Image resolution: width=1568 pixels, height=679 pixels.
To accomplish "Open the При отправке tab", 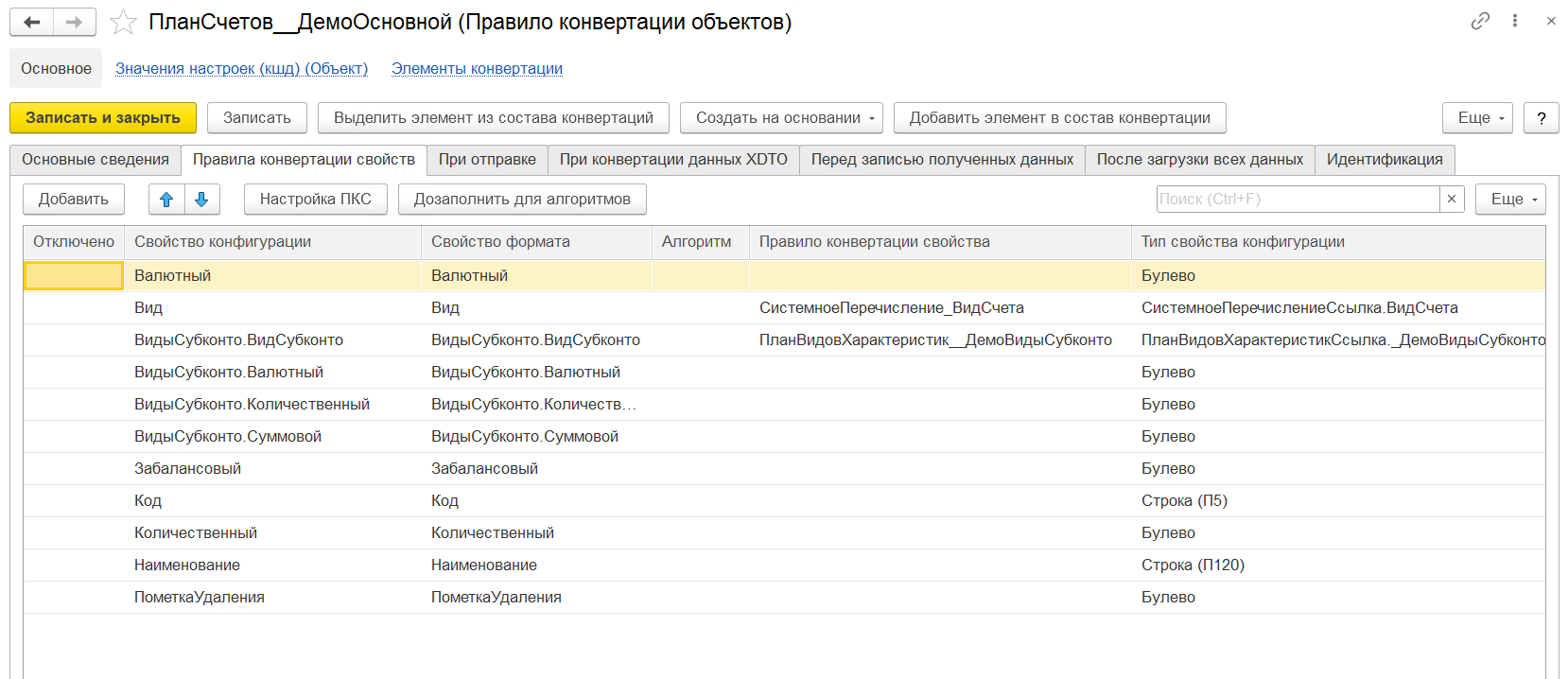I will pos(487,160).
